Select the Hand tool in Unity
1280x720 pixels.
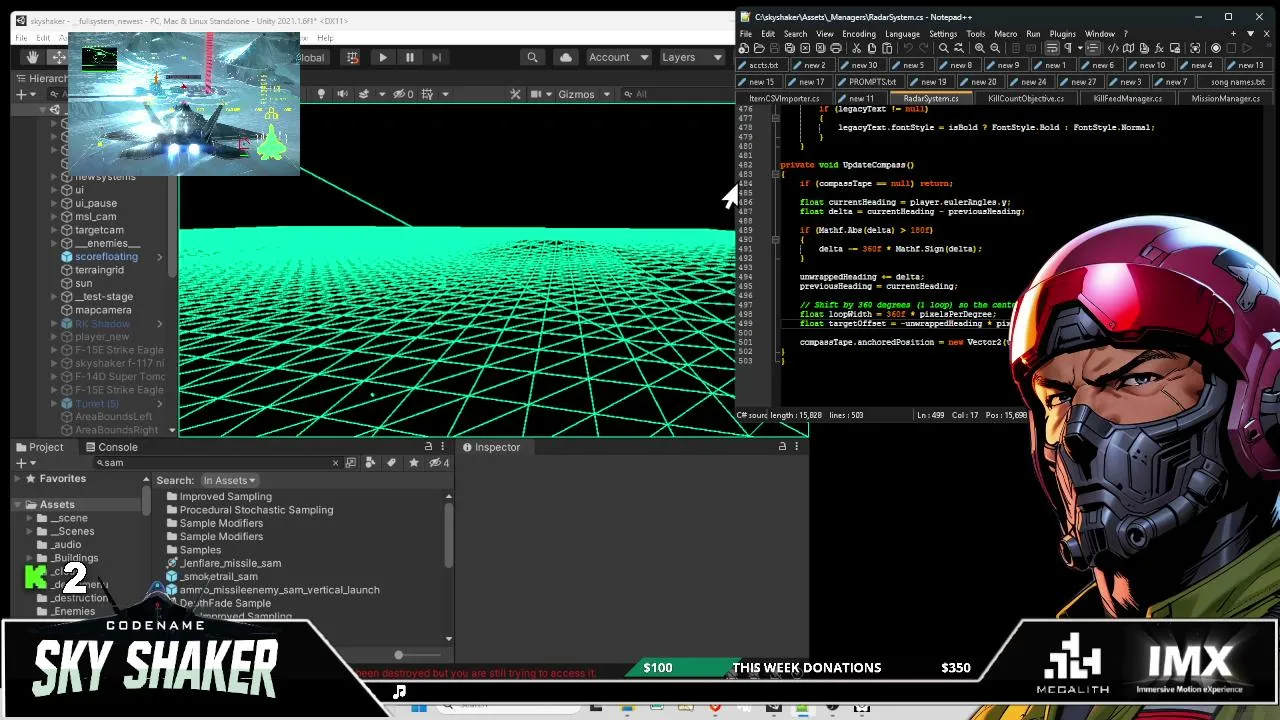click(33, 57)
